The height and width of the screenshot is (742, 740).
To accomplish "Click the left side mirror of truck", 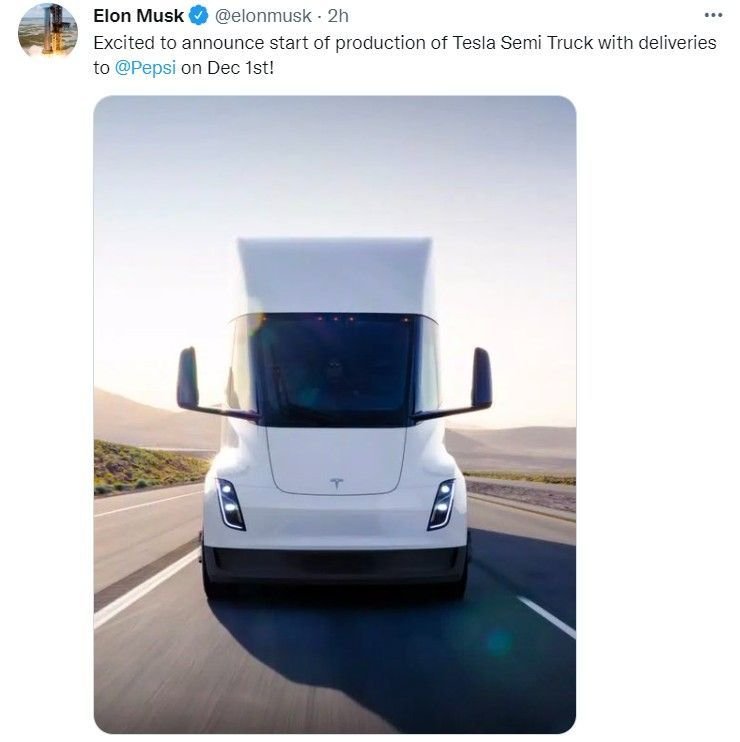I will coord(188,378).
